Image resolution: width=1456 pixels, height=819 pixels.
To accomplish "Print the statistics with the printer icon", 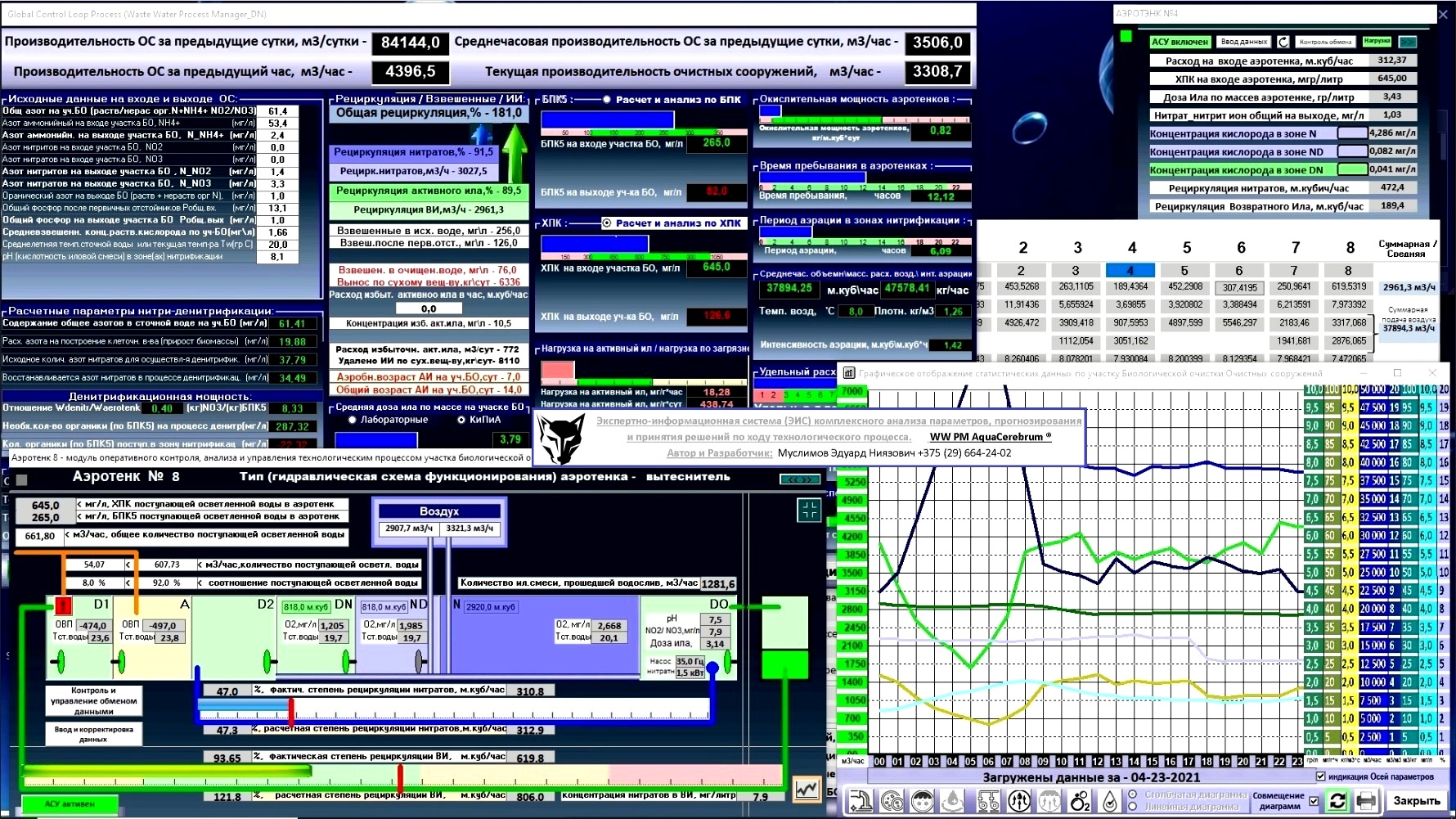I will coord(1366,801).
